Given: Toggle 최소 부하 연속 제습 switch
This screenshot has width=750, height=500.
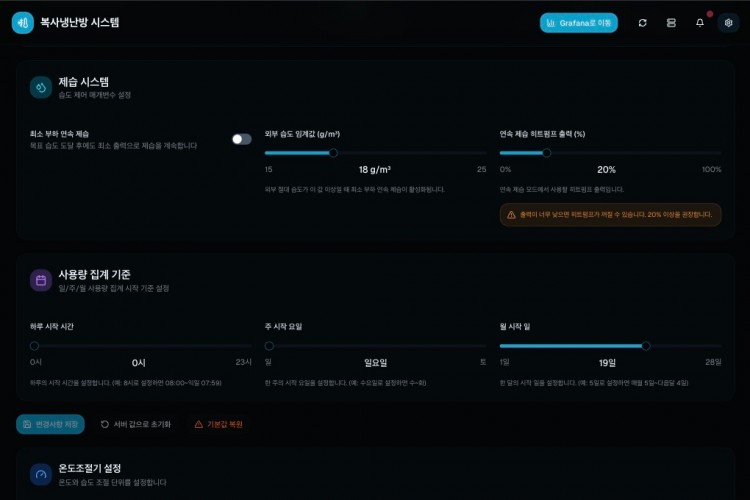Looking at the screenshot, I should tap(241, 139).
